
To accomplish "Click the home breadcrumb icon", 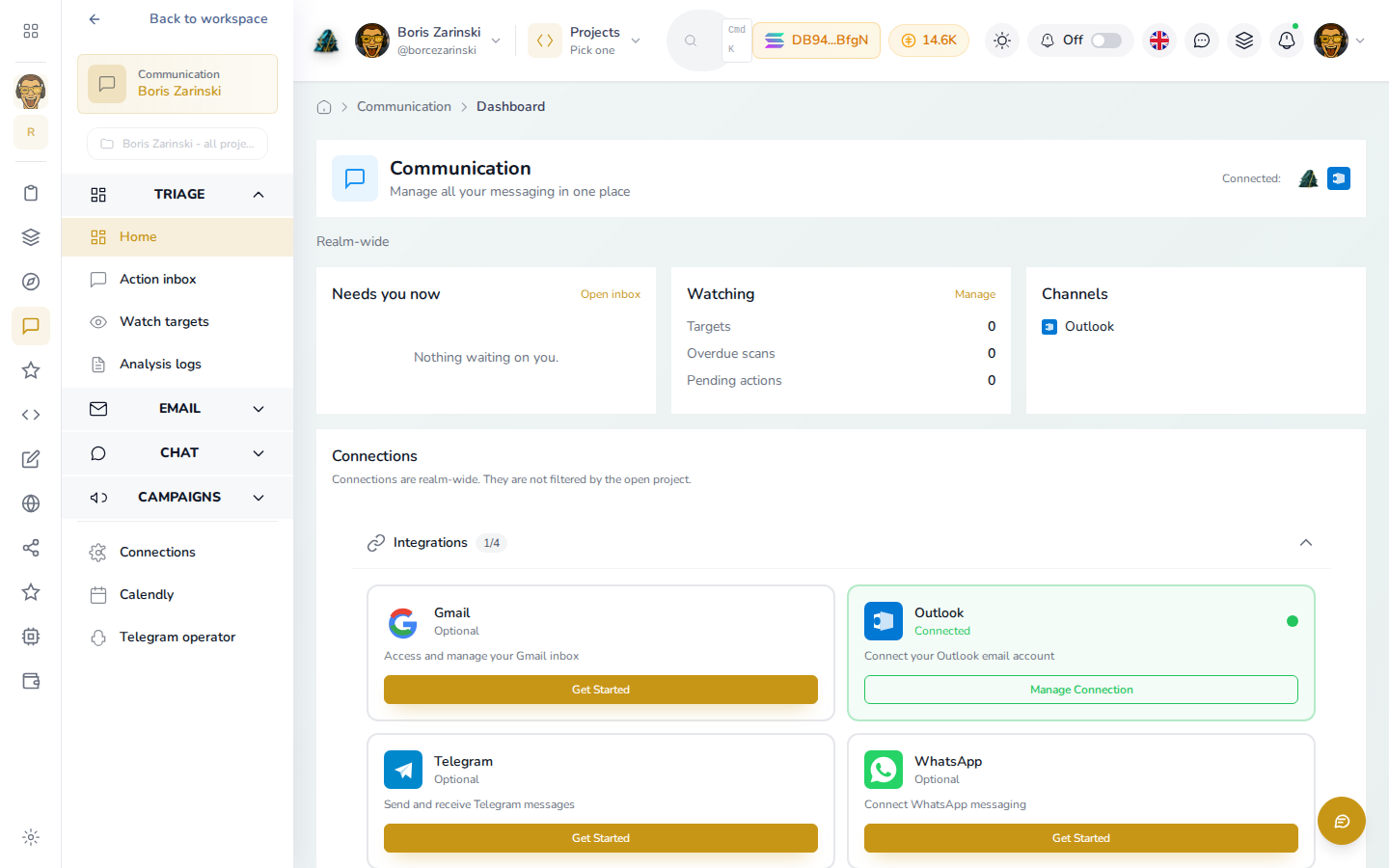I will click(x=324, y=107).
